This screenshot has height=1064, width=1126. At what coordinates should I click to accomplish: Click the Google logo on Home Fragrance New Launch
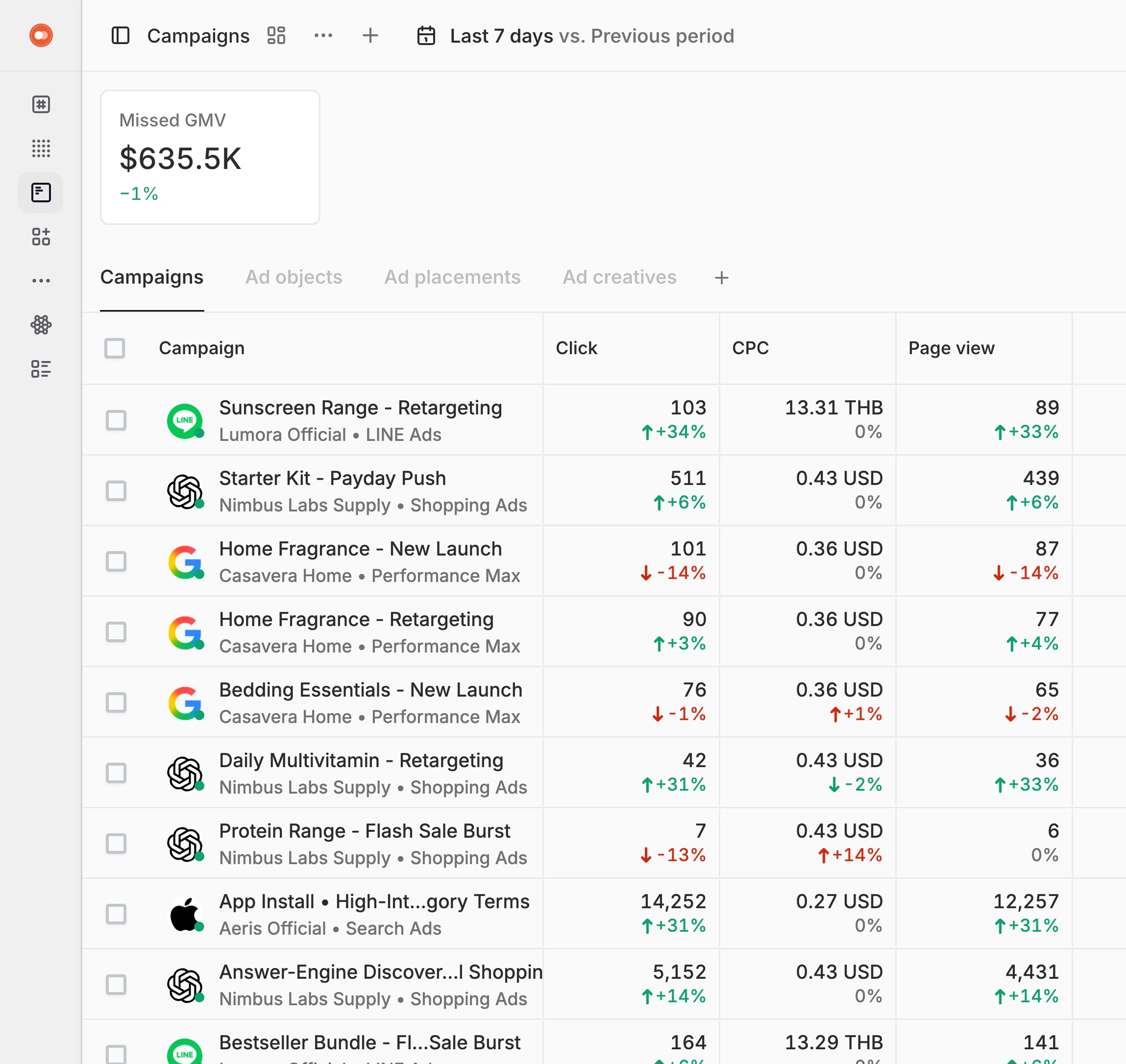coord(185,561)
